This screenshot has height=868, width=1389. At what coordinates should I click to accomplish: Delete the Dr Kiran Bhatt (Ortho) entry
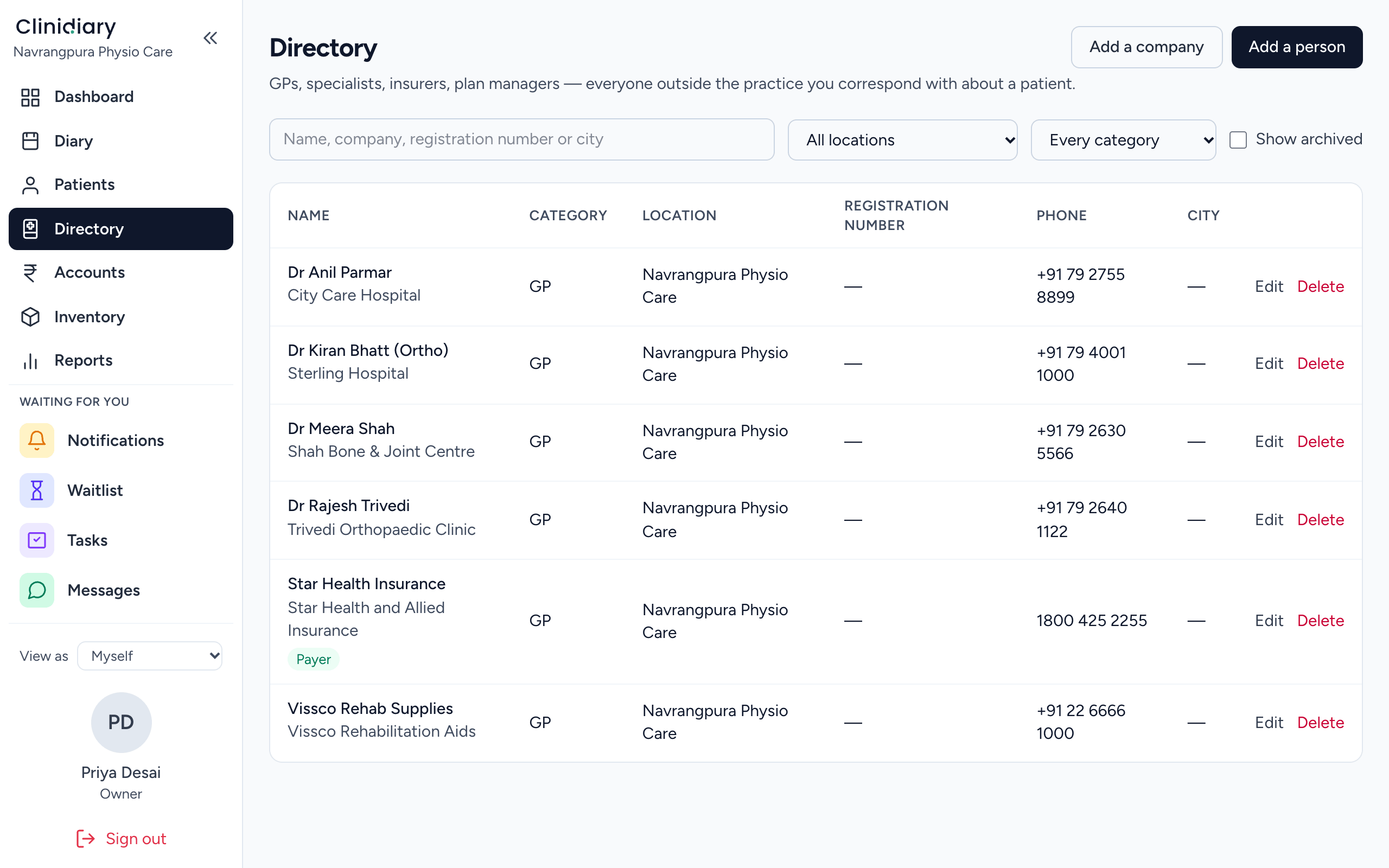coord(1320,363)
